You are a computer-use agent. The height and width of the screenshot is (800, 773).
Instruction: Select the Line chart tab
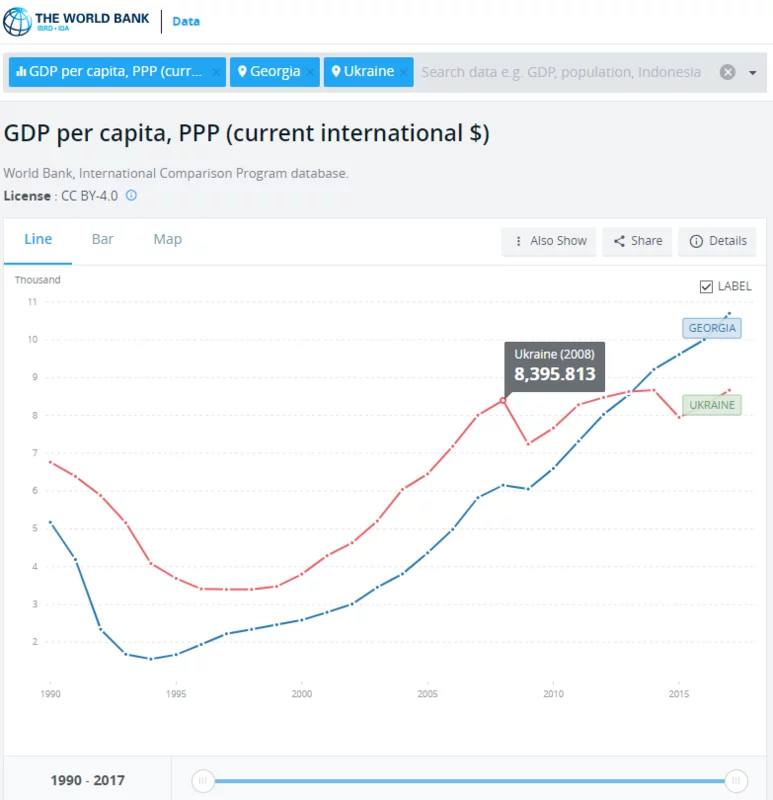(38, 239)
